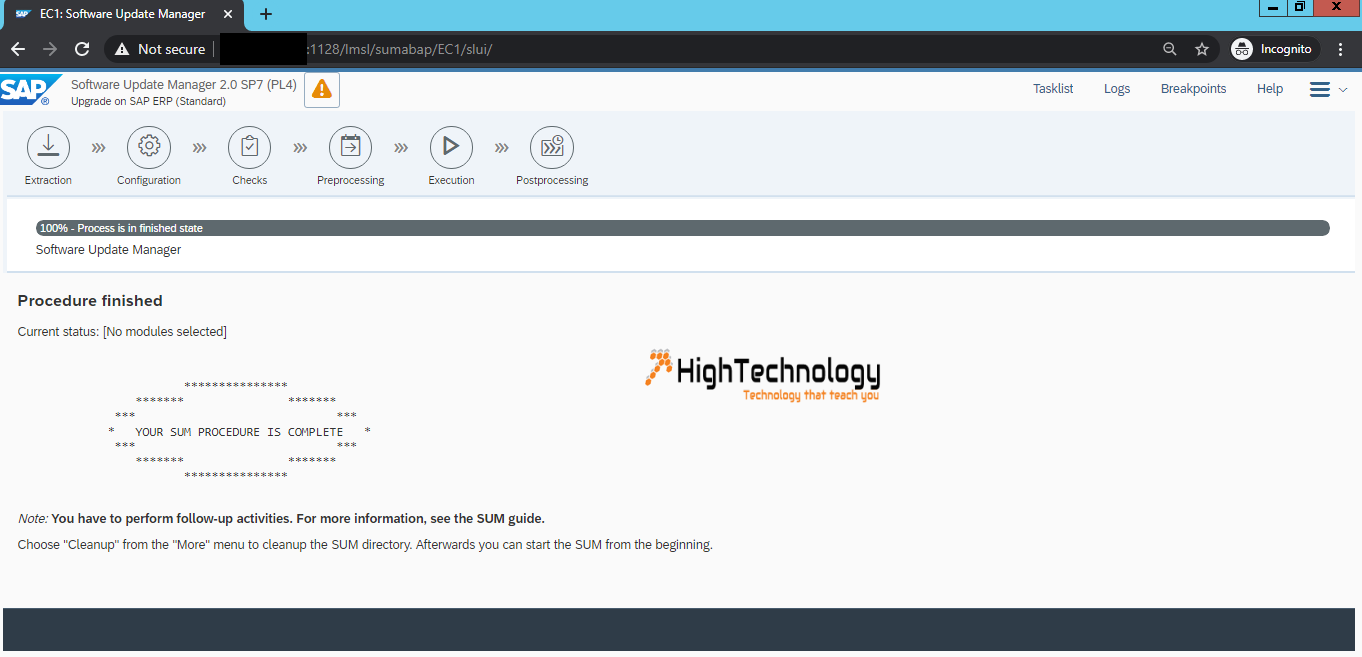Open the Help menu item
1362x657 pixels.
[1270, 89]
